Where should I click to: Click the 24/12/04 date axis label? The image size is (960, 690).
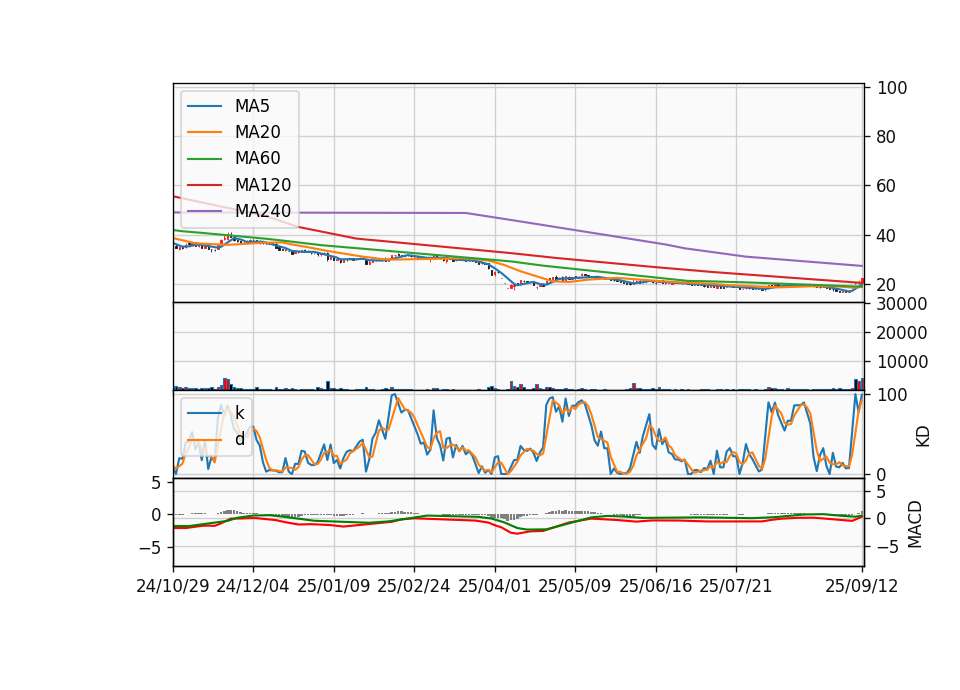(x=253, y=586)
